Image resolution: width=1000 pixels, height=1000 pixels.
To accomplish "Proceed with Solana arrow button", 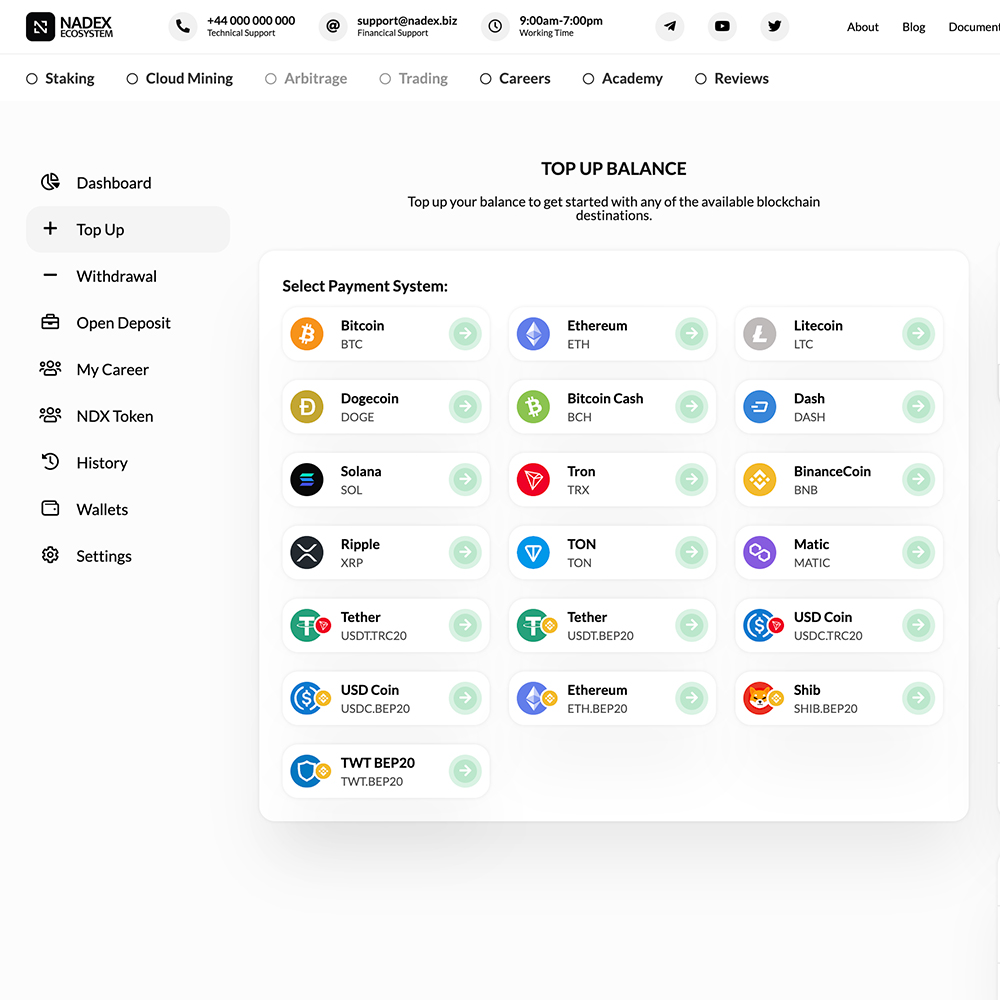I will [465, 480].
